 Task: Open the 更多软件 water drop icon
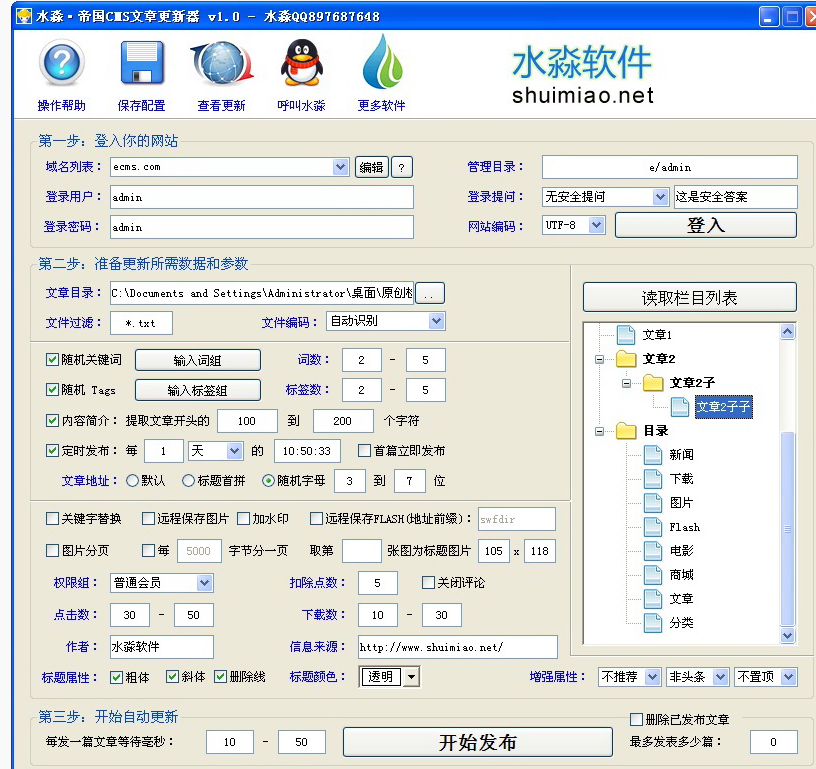click(x=382, y=62)
